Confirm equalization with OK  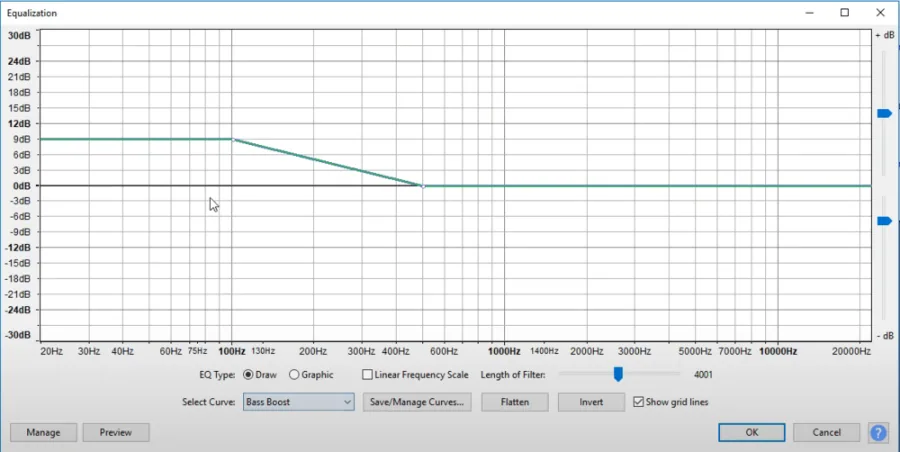point(752,432)
